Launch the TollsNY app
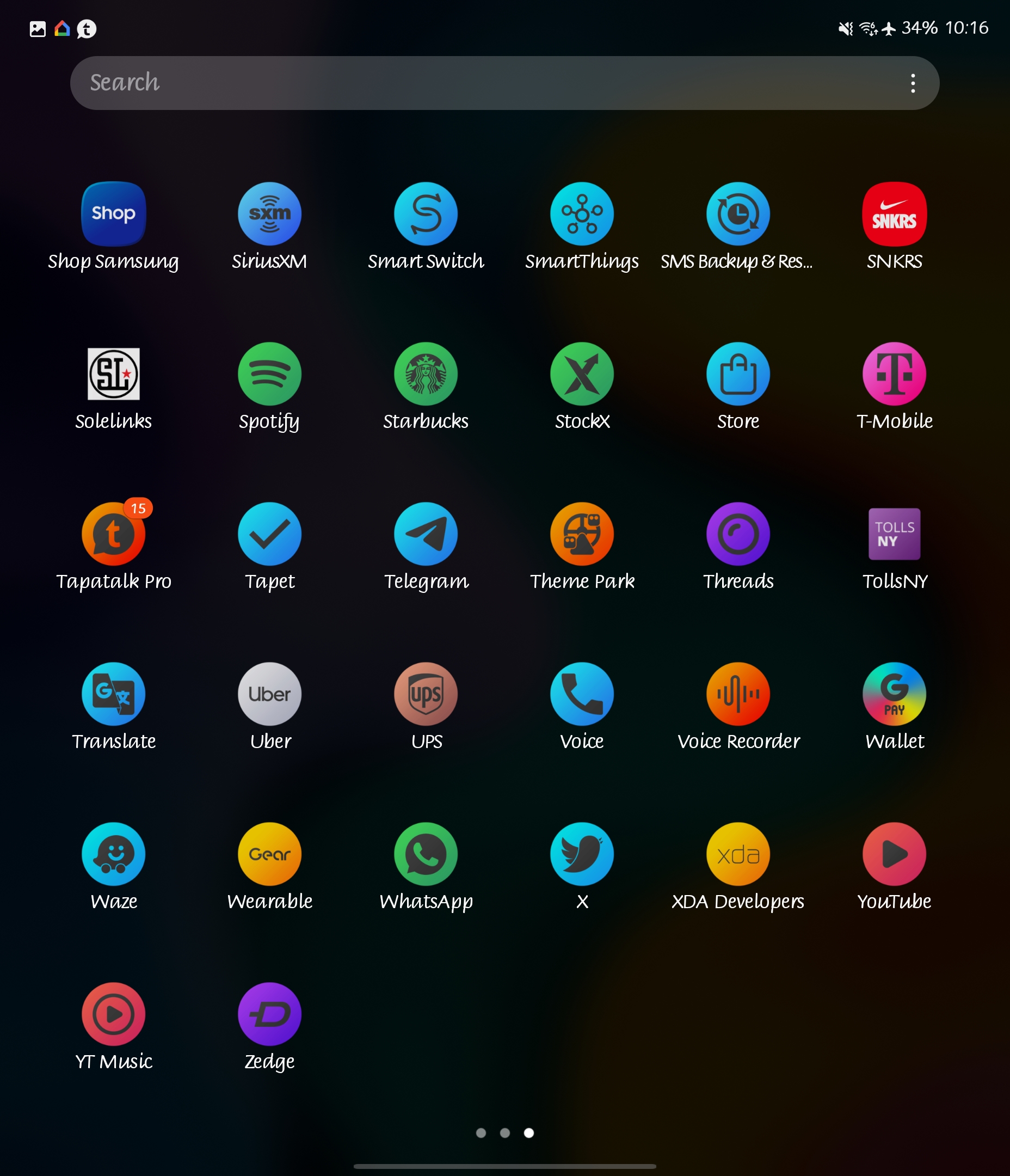Screen dimensions: 1010x1176 point(894,534)
